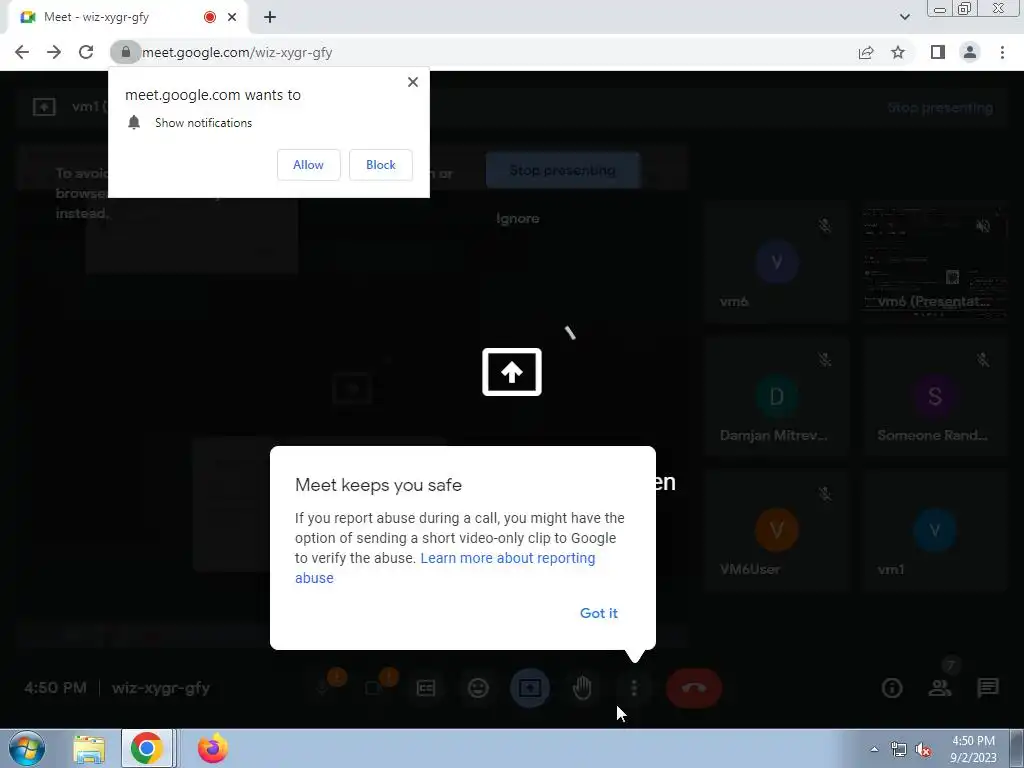Click Stop presenting at top right
This screenshot has height=768, width=1024.
pos(940,108)
